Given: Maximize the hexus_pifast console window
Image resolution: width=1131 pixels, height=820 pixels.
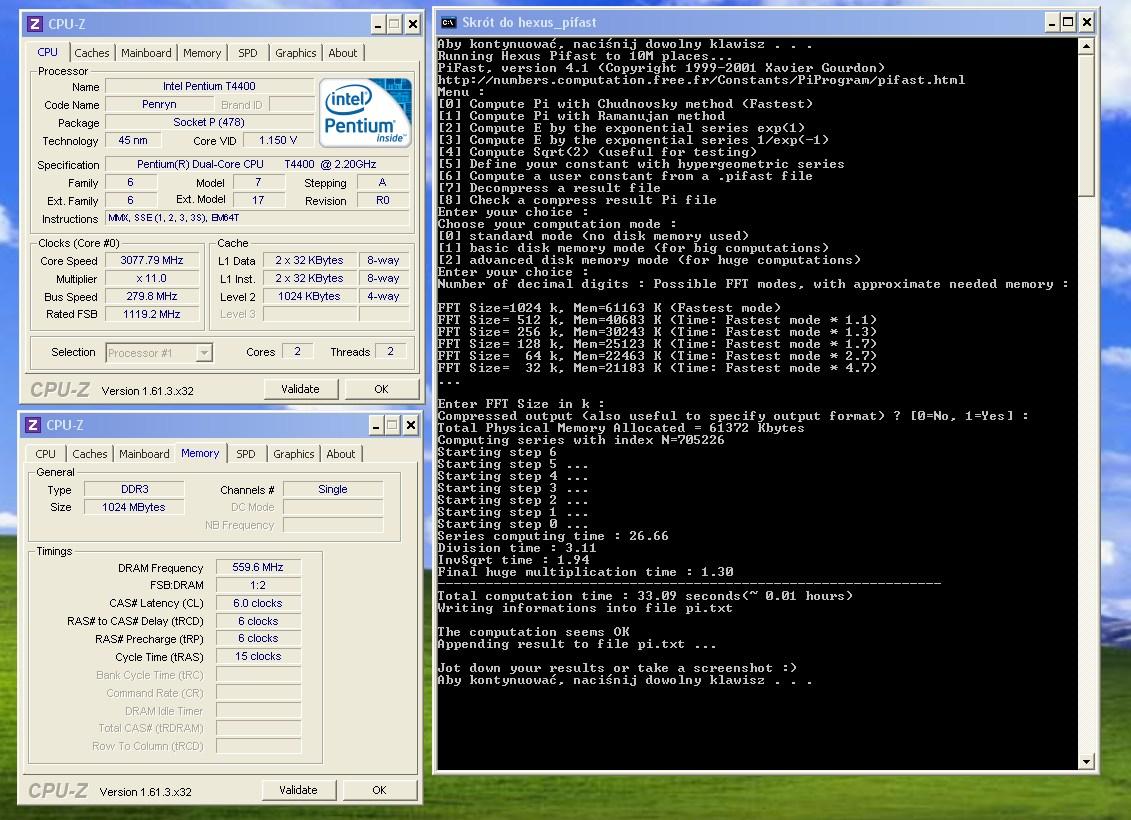Looking at the screenshot, I should tap(1068, 22).
